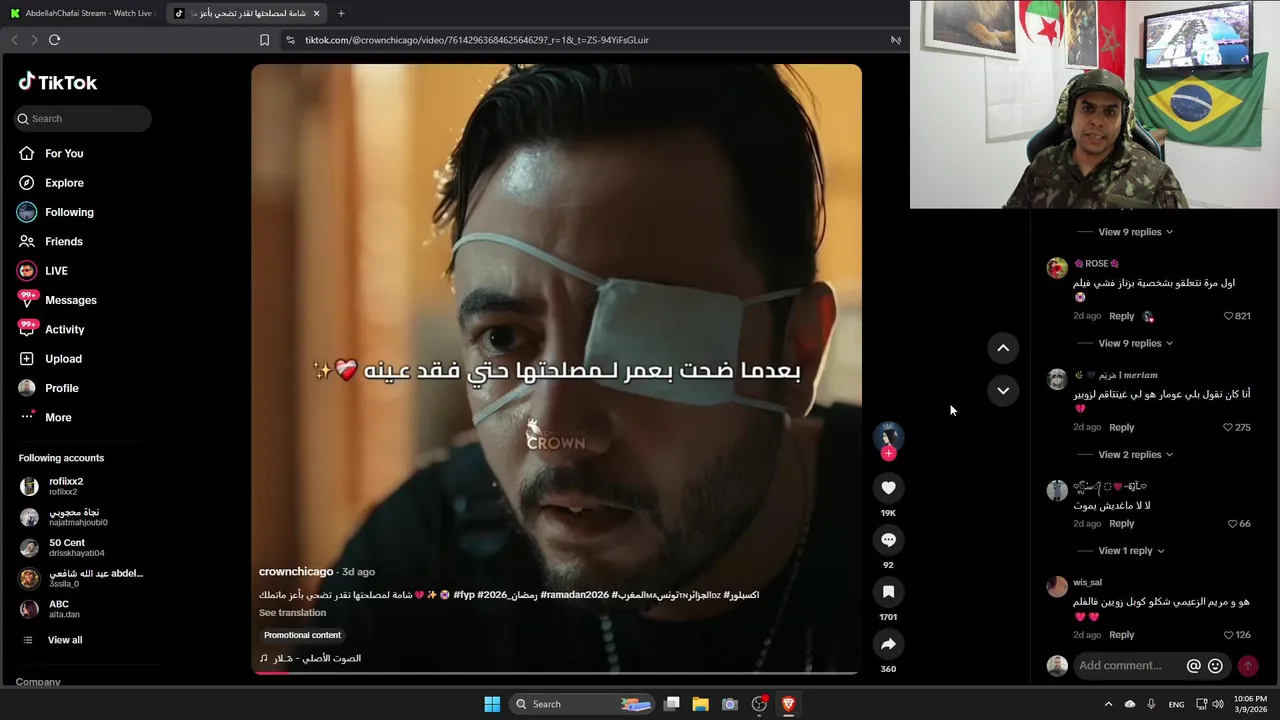Expand View 1 reply
Image resolution: width=1280 pixels, height=720 pixels.
coord(1131,551)
